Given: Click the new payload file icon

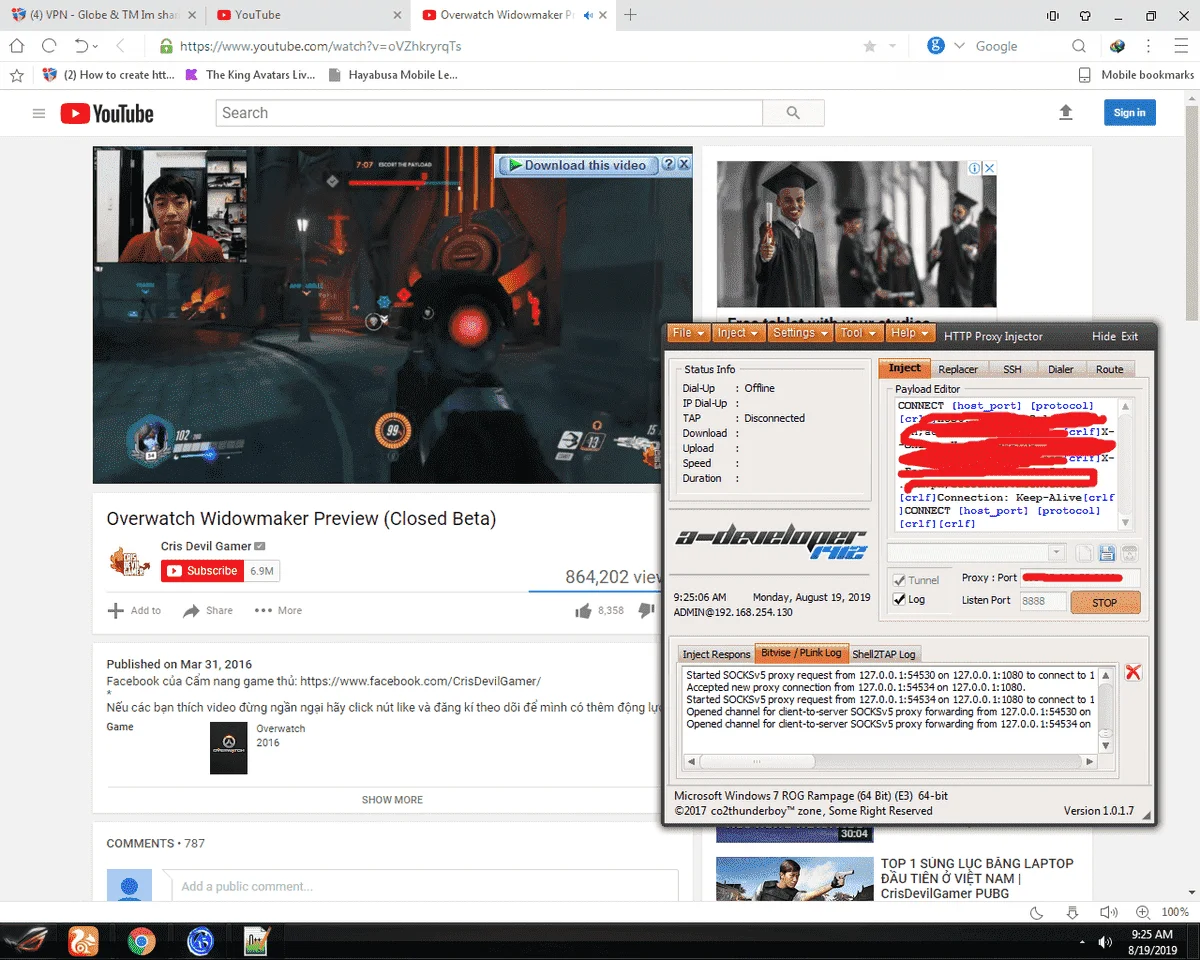Looking at the screenshot, I should click(1084, 553).
